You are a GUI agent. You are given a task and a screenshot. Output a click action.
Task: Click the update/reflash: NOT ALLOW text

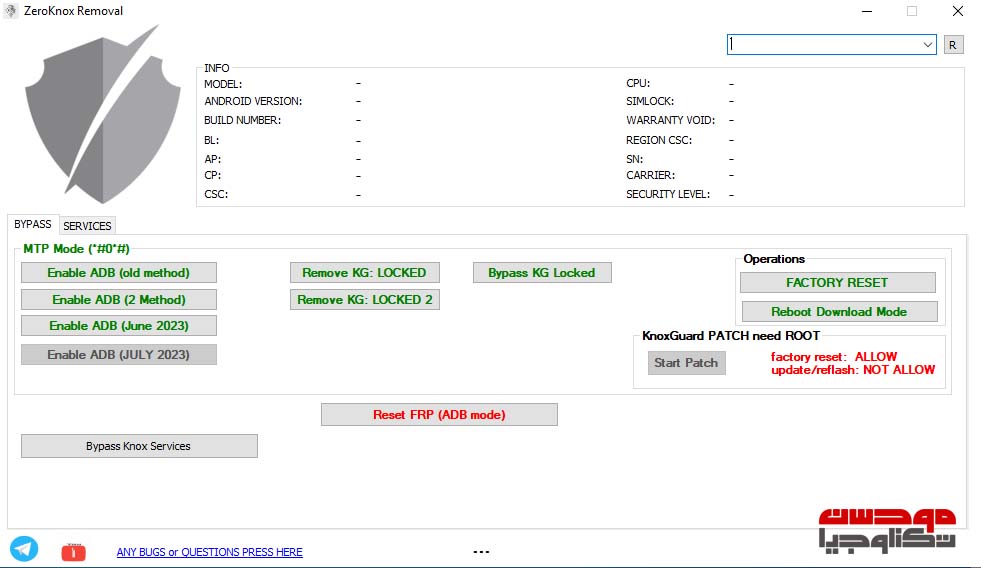point(853,370)
